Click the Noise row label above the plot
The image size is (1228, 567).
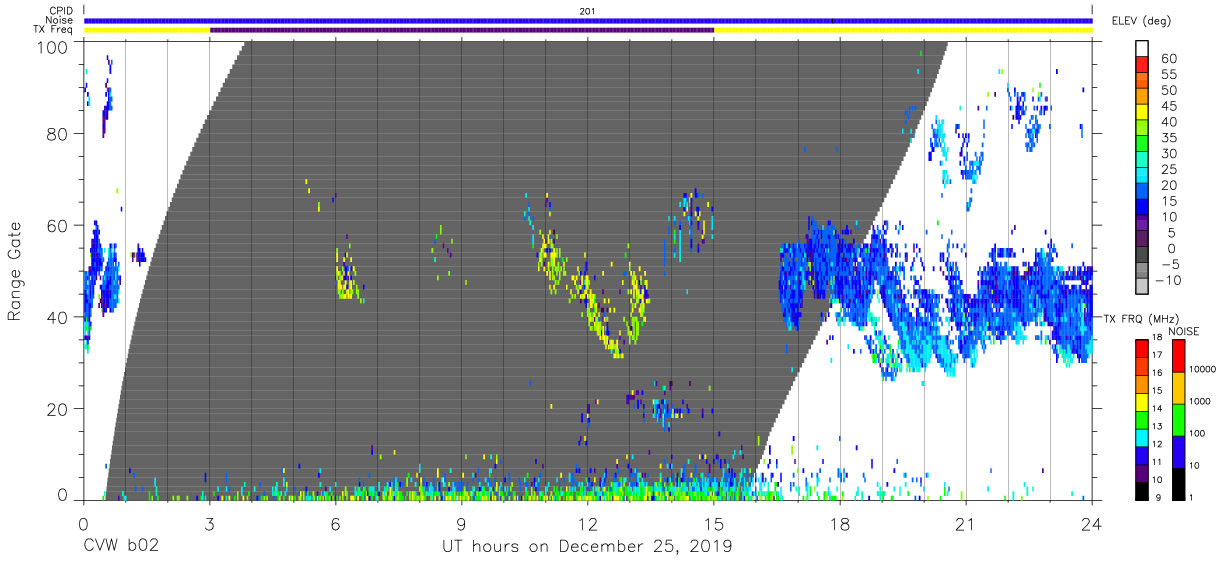point(59,20)
